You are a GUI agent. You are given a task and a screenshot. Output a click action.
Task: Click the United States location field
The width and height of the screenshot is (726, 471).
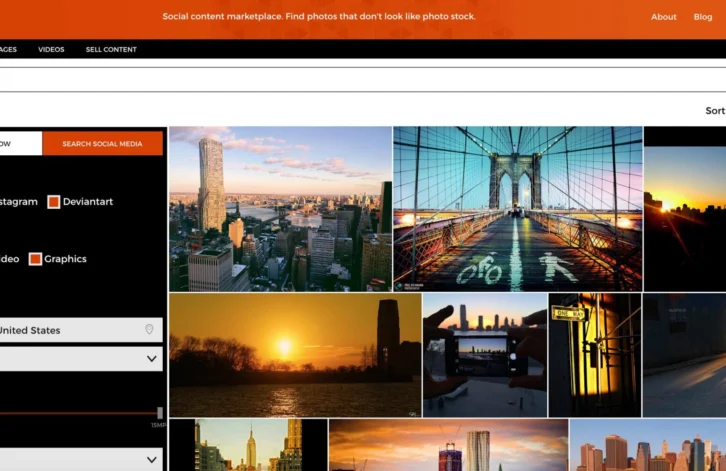[70, 330]
